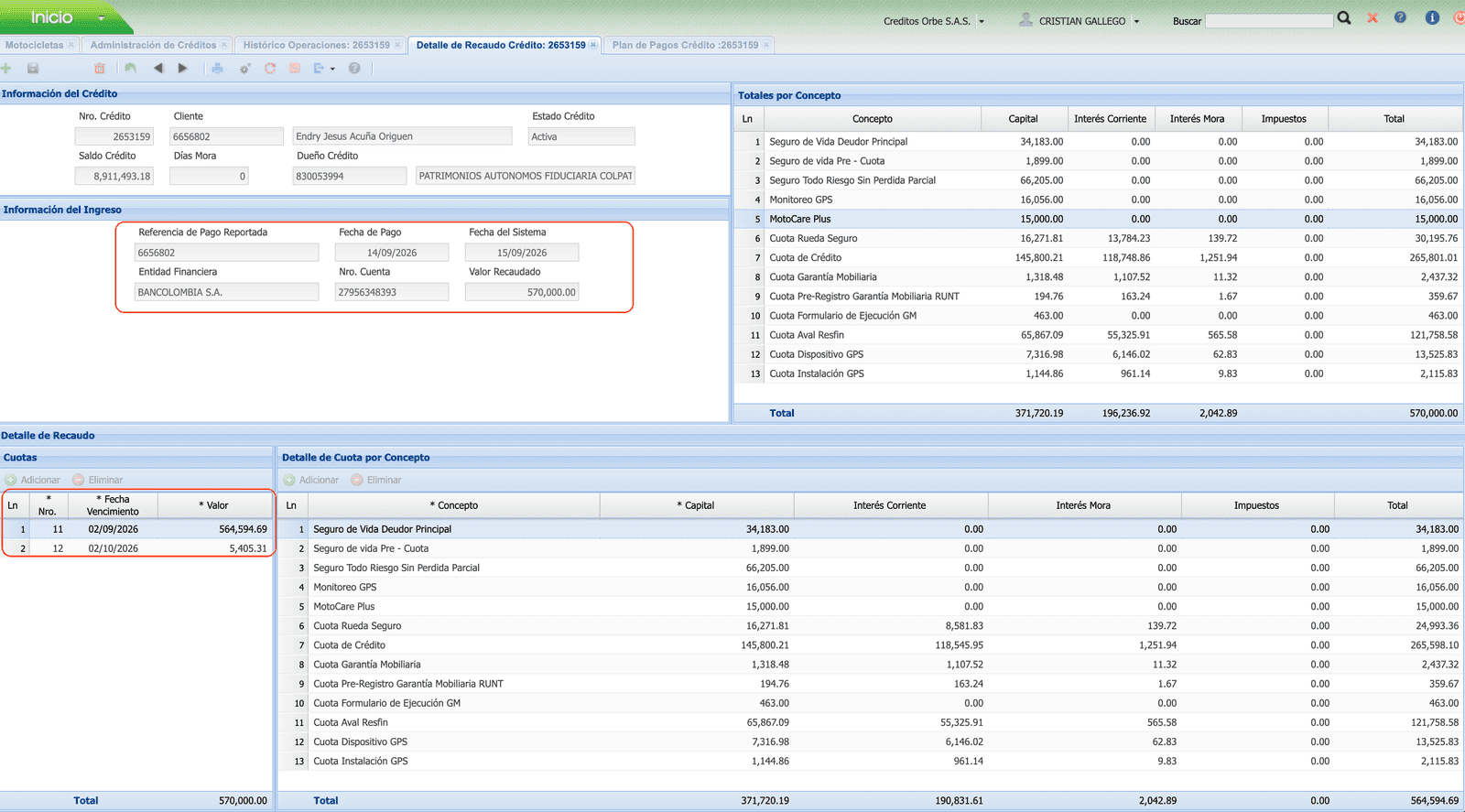Click the red image/attachment toolbar icon

tap(295, 69)
